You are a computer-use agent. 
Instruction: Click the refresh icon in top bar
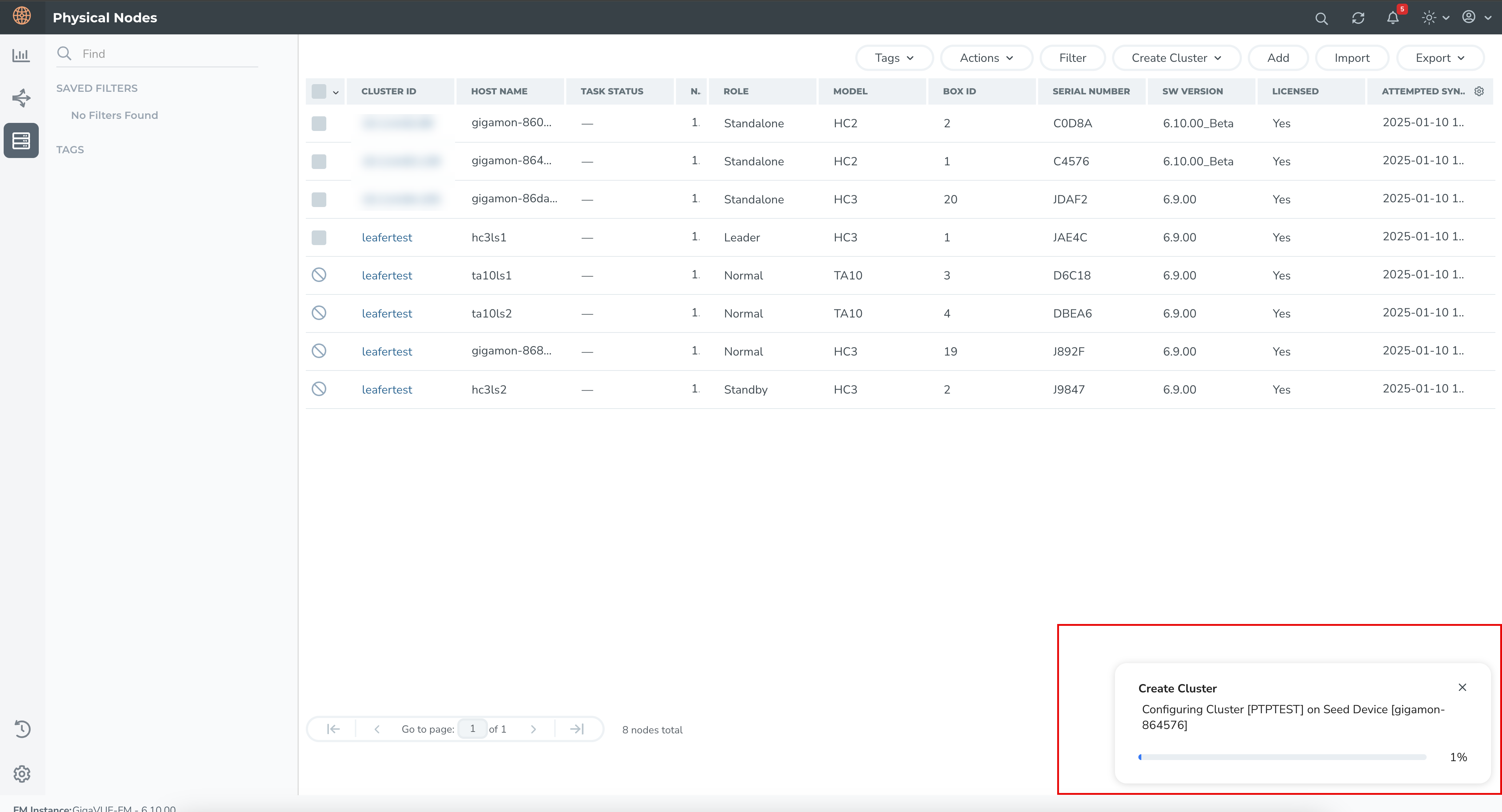(x=1358, y=18)
